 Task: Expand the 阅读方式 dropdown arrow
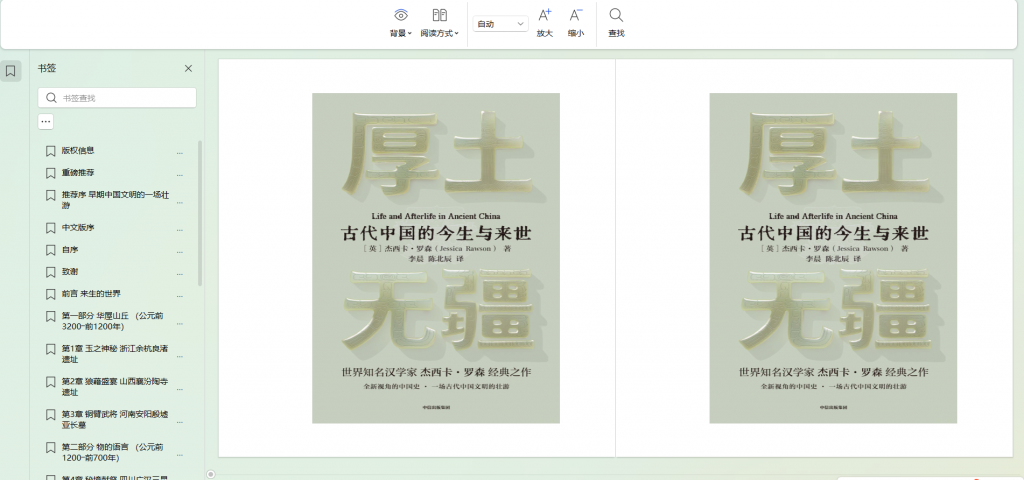coord(456,33)
